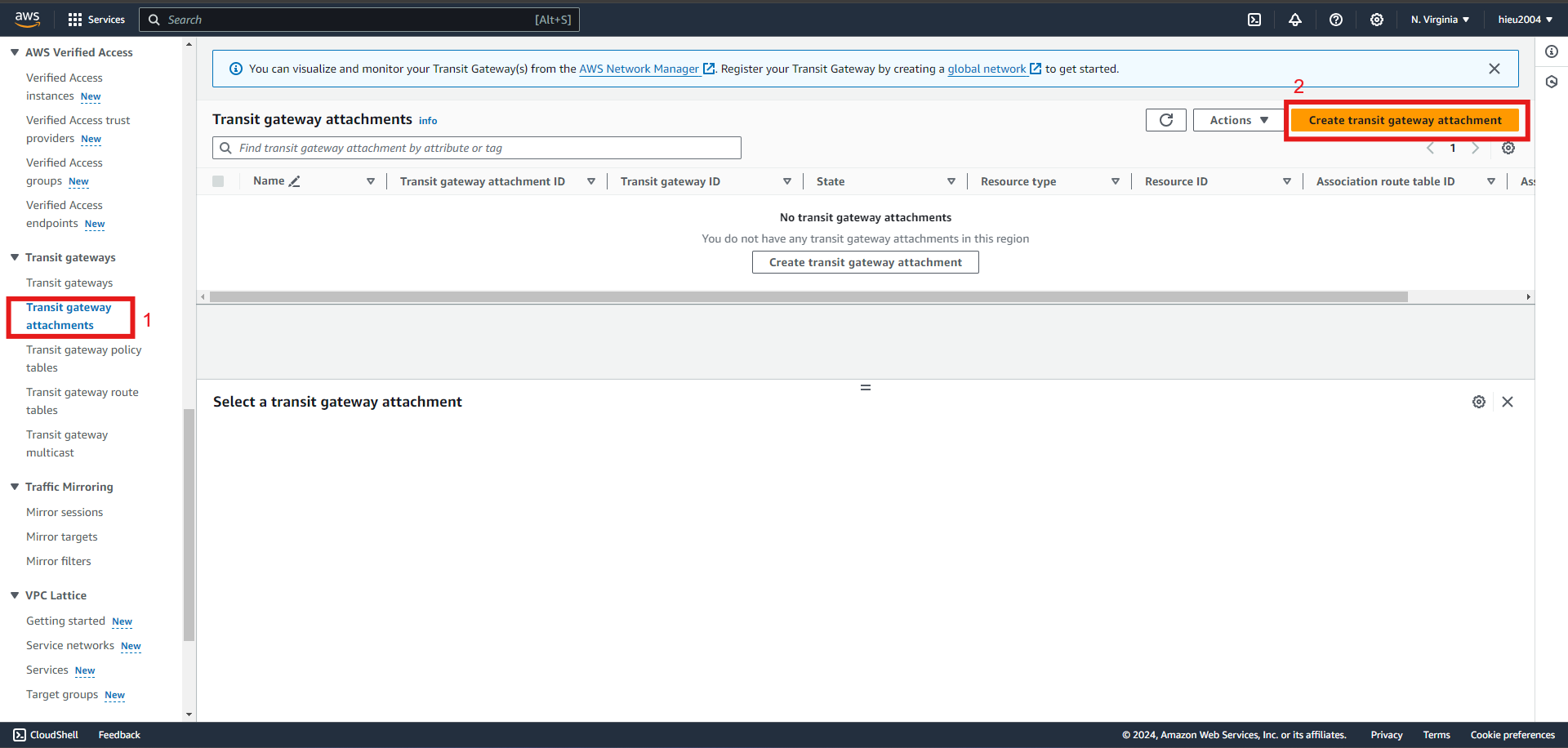
Task: Open table preferences gear icon
Action: (x=1508, y=148)
